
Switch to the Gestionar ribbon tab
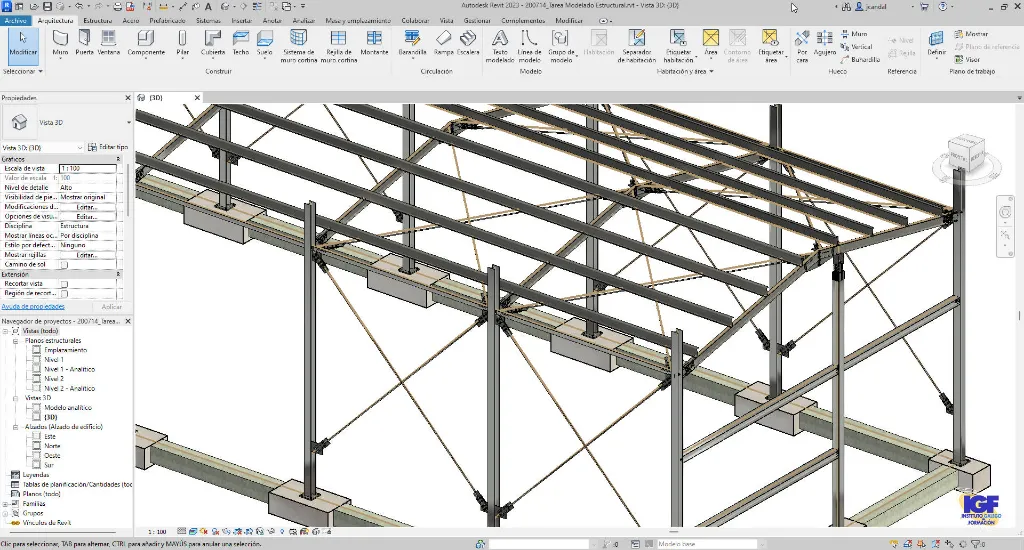pyautogui.click(x=477, y=20)
